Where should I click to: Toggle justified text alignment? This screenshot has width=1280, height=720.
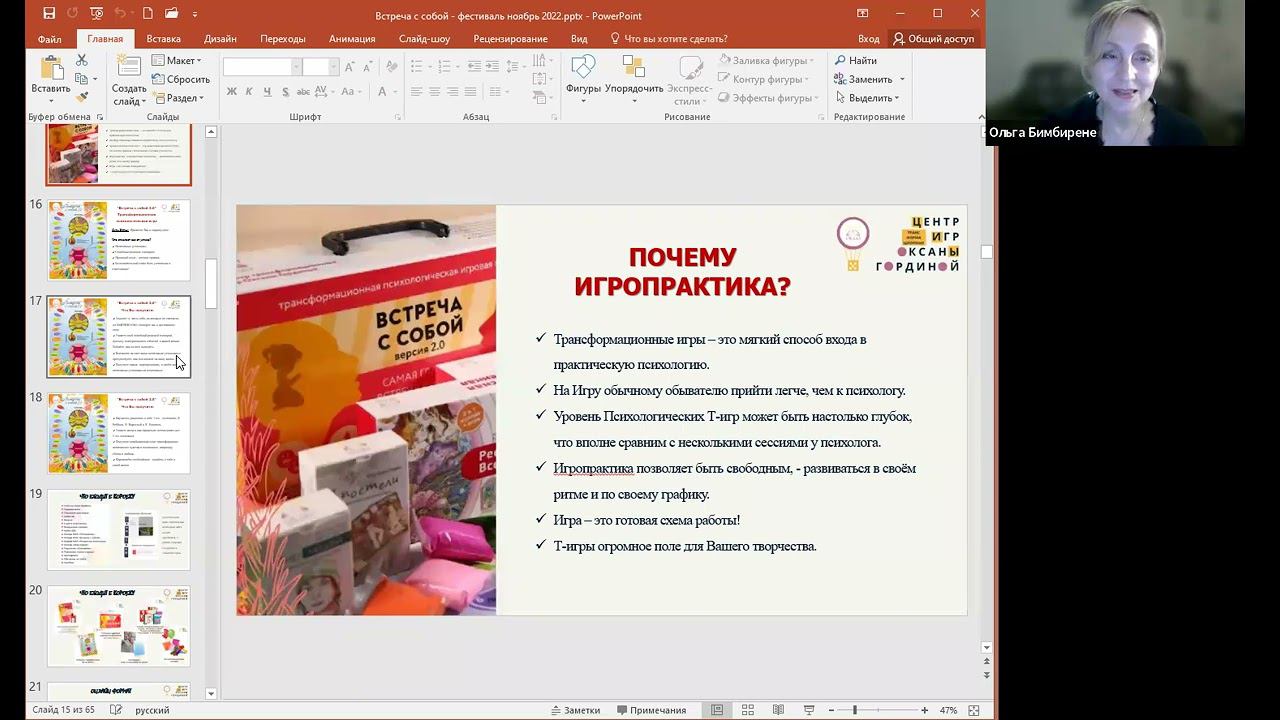pyautogui.click(x=470, y=92)
